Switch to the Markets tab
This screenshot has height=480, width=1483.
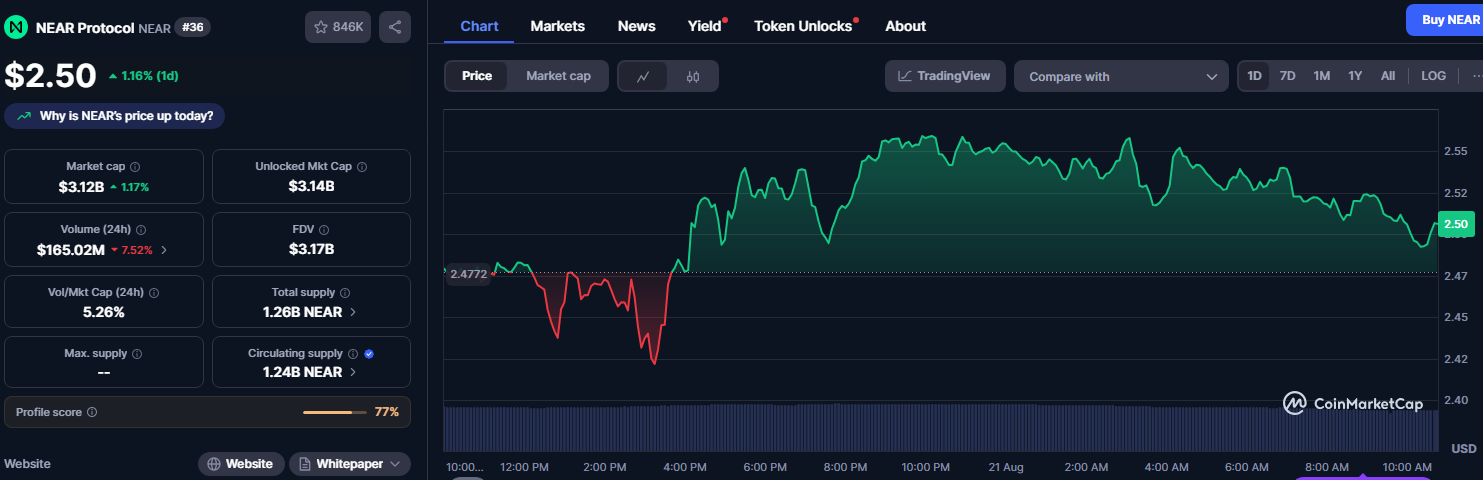558,26
